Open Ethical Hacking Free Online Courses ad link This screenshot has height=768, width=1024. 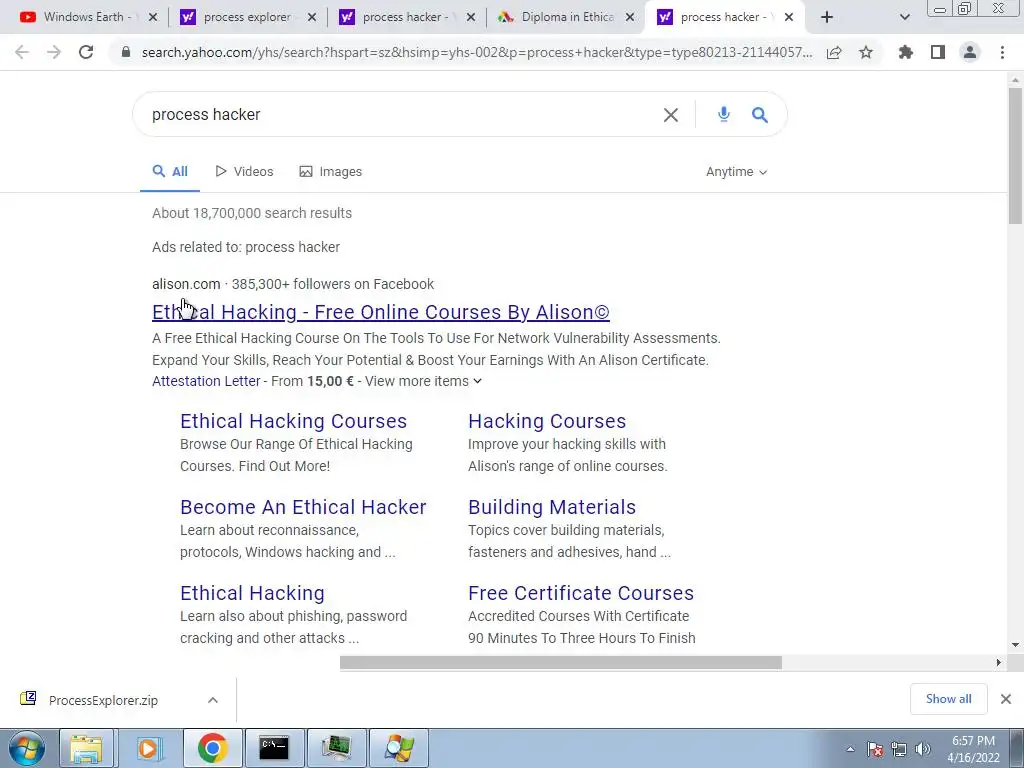(x=381, y=312)
